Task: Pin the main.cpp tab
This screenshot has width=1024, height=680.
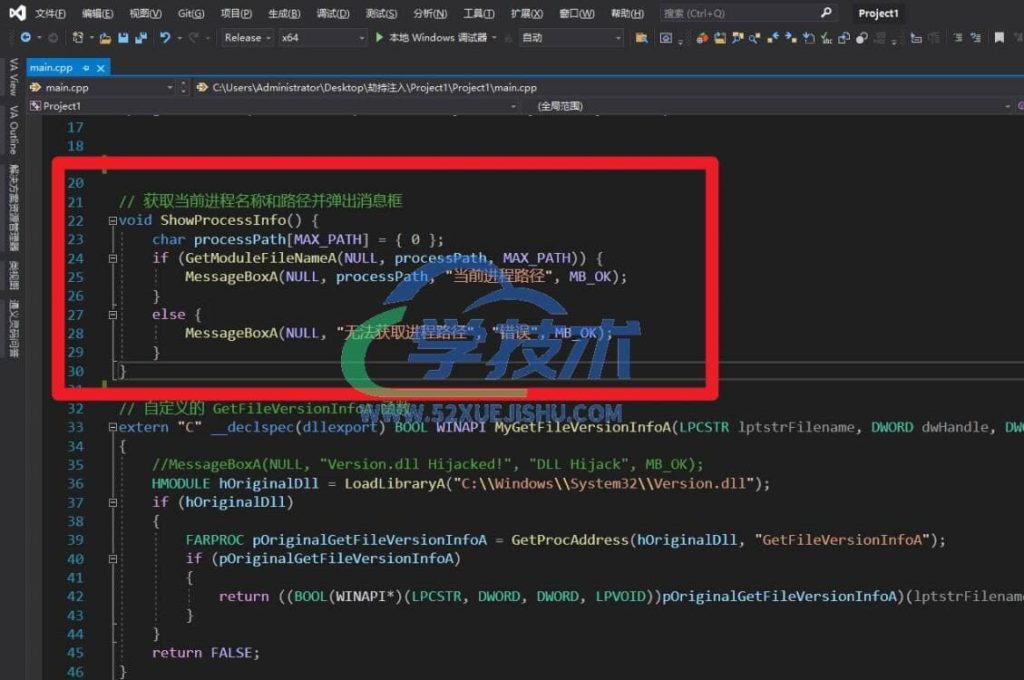Action: 86,68
